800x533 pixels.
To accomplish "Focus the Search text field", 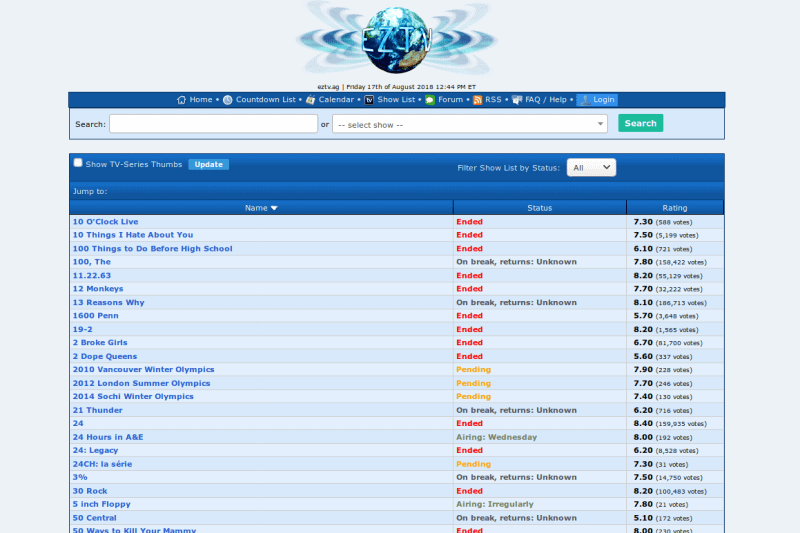I will [213, 124].
